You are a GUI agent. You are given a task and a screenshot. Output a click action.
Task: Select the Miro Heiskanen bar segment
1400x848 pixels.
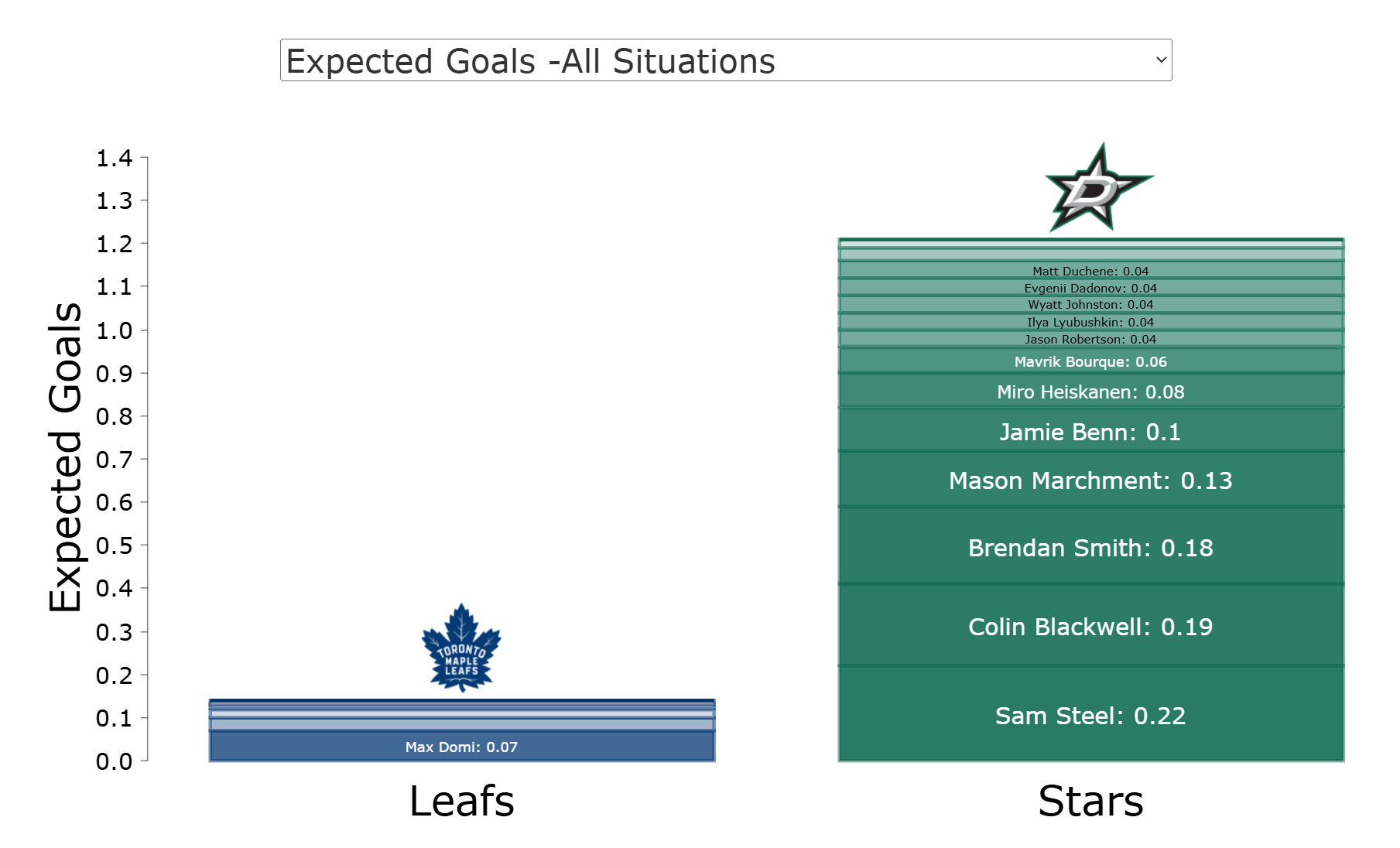pos(1090,392)
